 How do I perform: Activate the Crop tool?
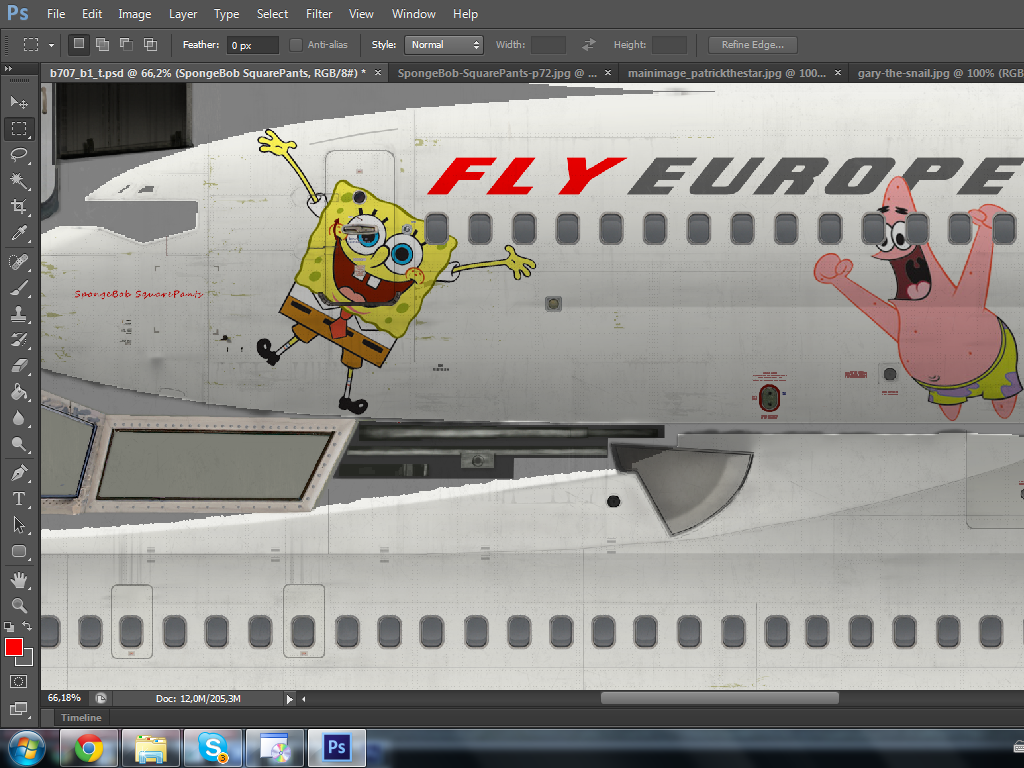pos(18,207)
